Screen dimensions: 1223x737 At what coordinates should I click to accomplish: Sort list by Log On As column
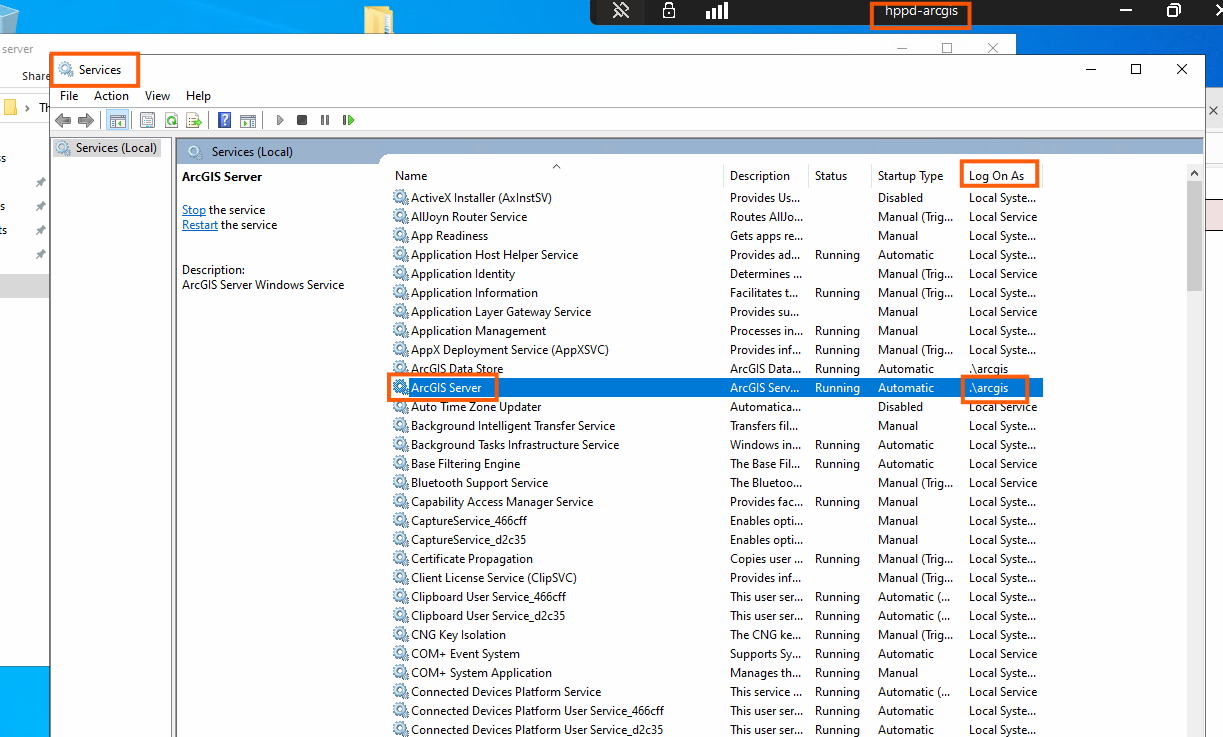tap(996, 176)
